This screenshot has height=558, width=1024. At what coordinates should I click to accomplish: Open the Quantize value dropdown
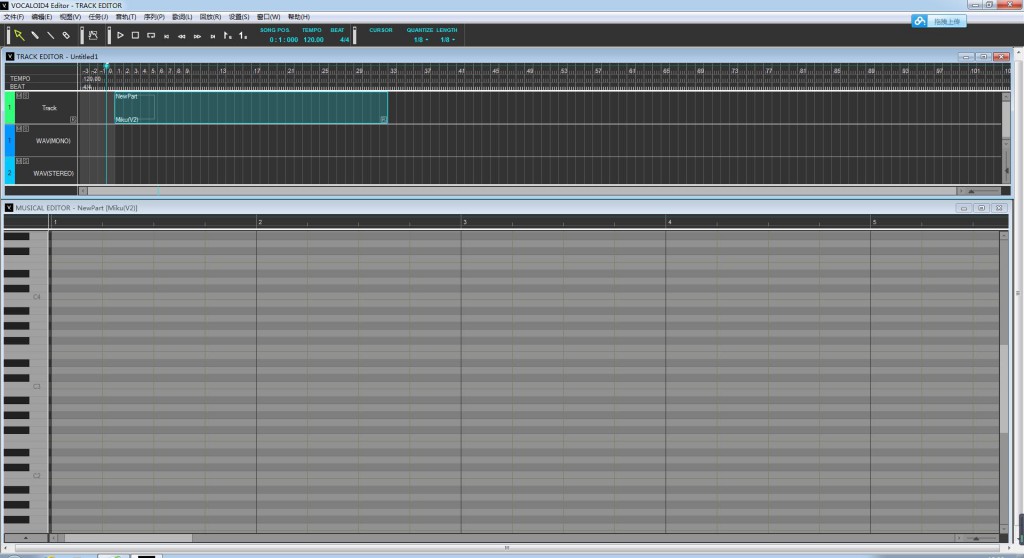click(421, 40)
